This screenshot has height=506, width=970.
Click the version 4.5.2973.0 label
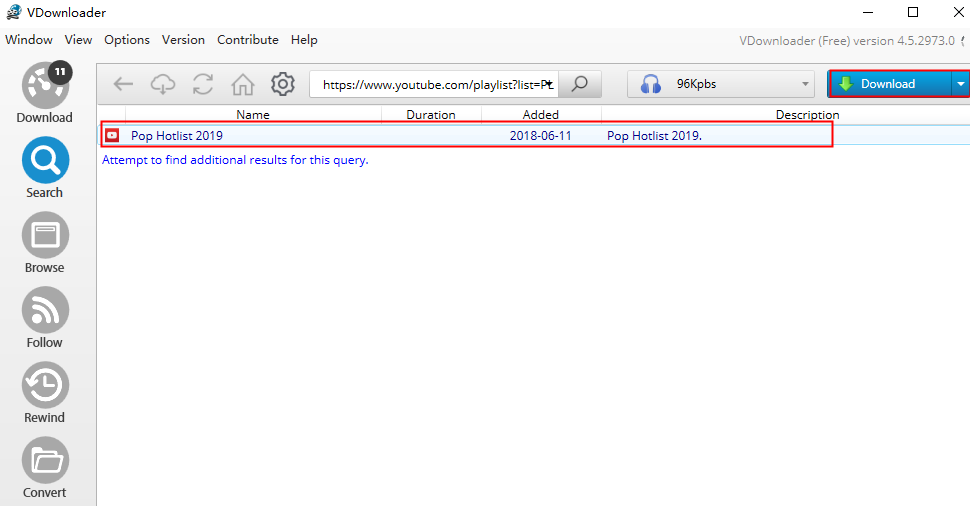pyautogui.click(x=847, y=41)
